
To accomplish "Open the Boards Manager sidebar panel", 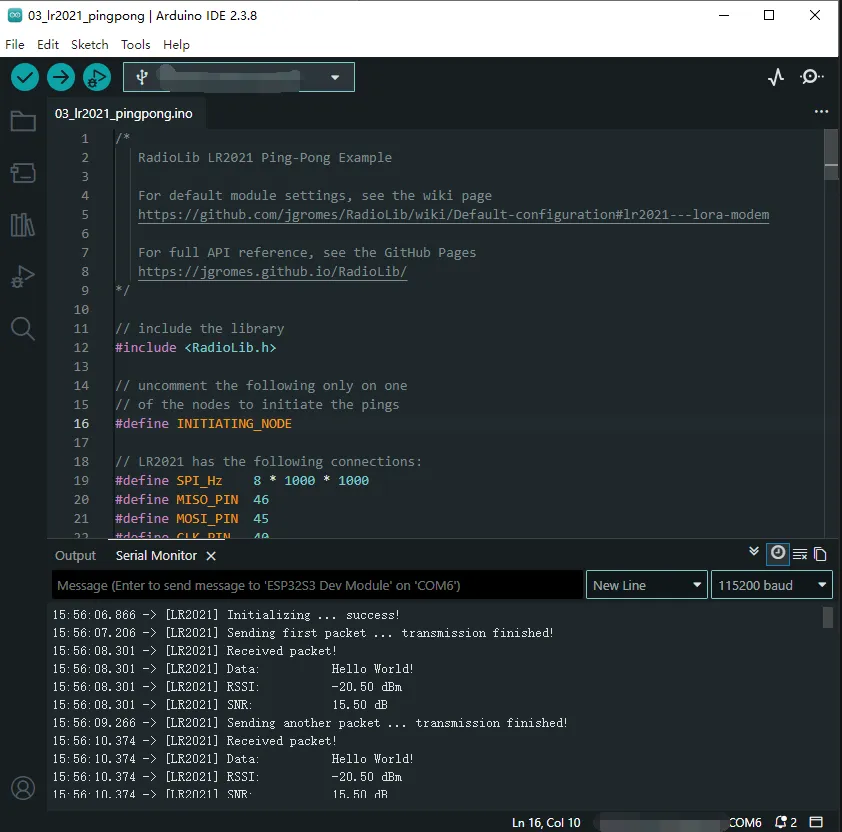I will (22, 173).
